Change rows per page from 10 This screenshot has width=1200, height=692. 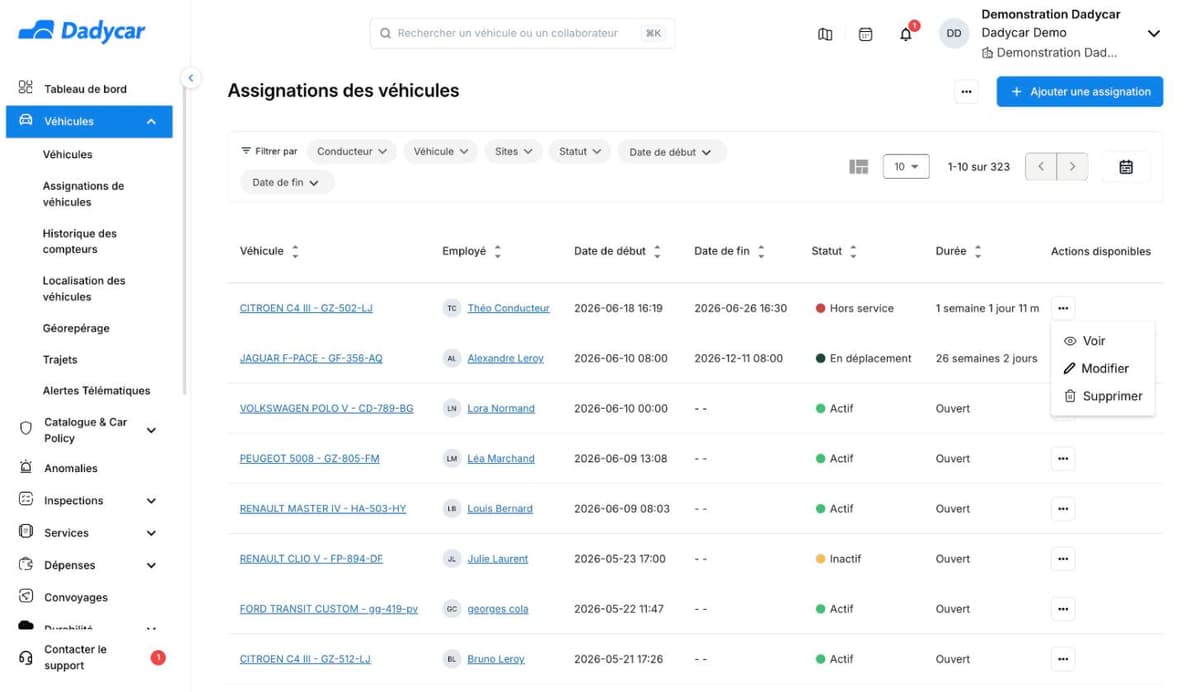(x=906, y=167)
